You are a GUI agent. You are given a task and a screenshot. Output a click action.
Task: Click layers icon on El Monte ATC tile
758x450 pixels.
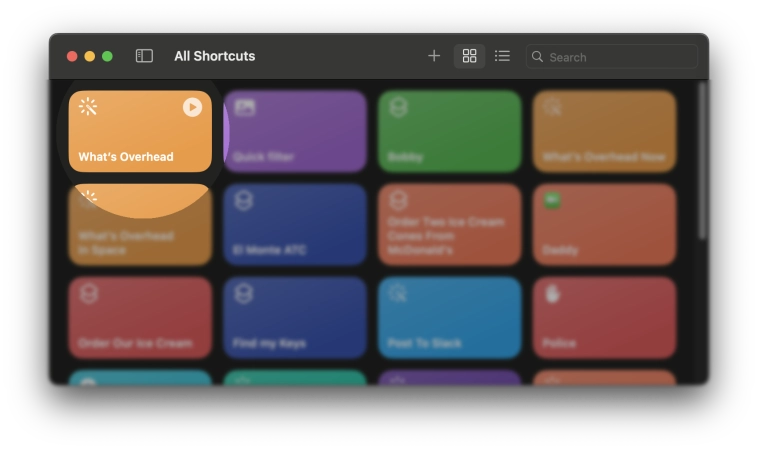pos(244,201)
